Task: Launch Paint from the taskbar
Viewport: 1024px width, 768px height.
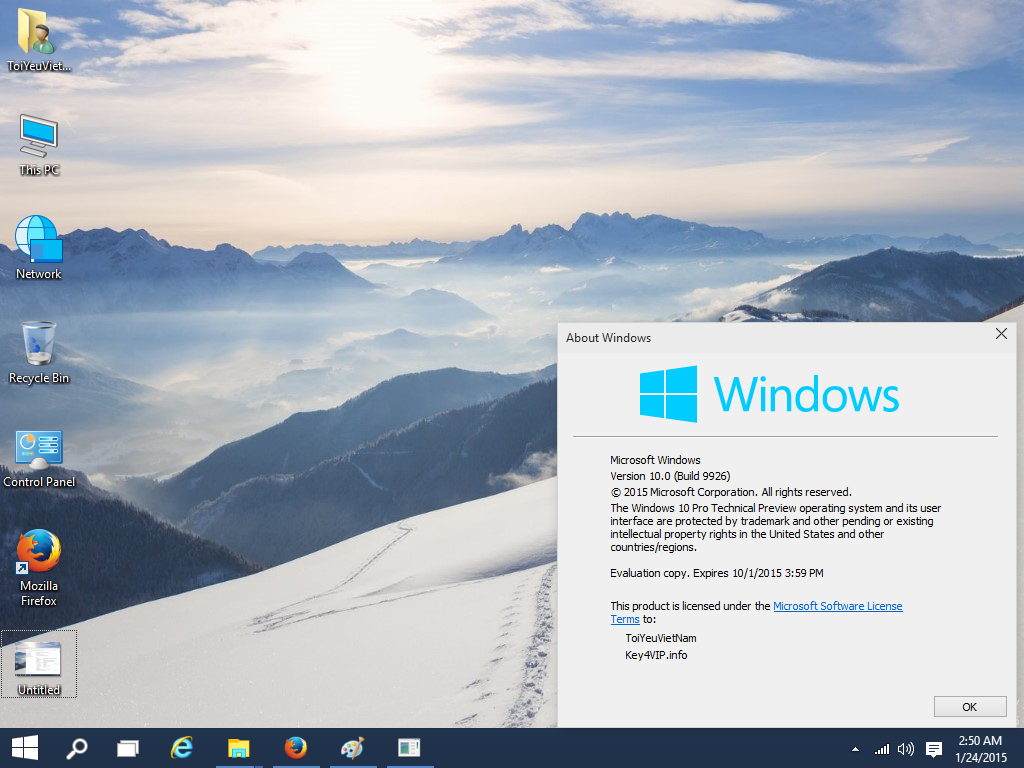Action: 352,748
